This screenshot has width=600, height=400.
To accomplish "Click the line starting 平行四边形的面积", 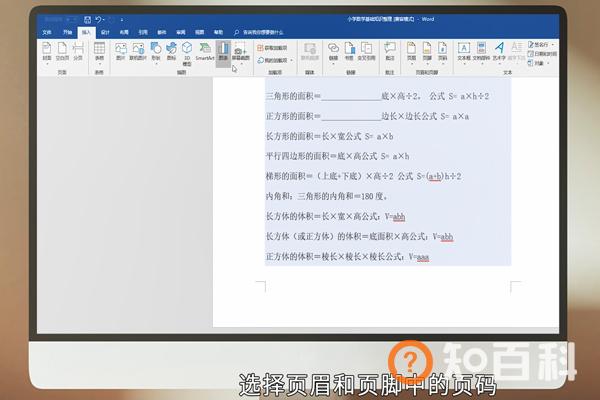I will tap(338, 156).
